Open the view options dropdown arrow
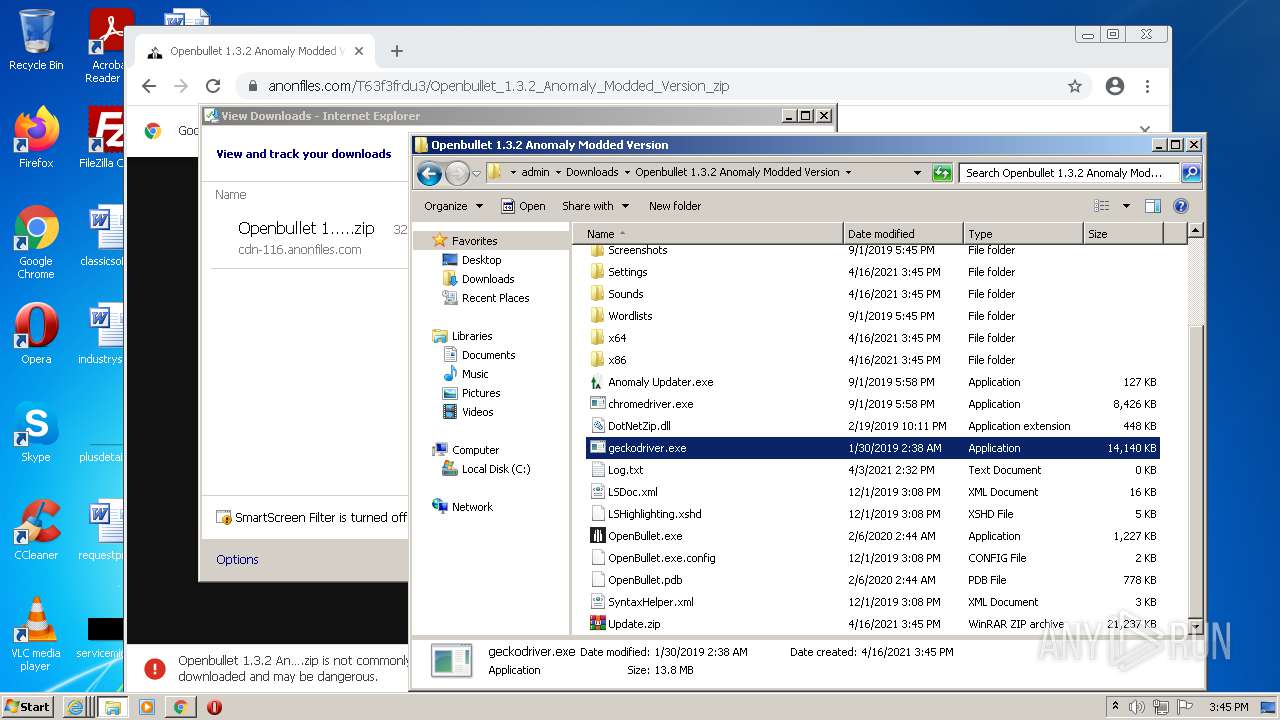 click(1126, 206)
